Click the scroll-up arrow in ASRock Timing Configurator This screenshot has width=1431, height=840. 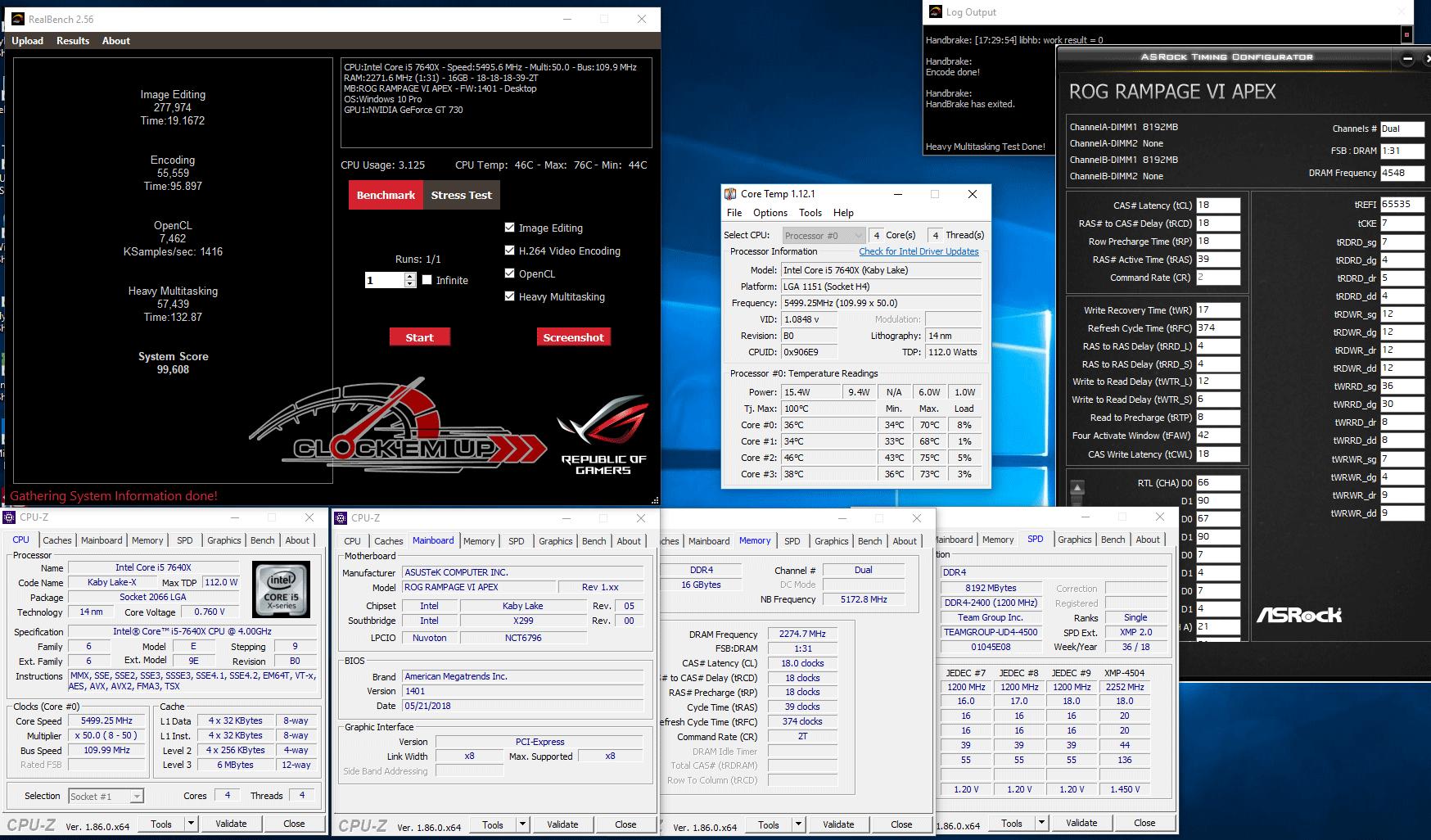click(x=1077, y=488)
